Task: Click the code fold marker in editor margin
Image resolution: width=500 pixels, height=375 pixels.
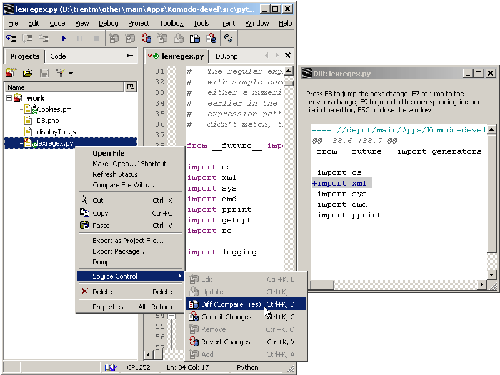Action: point(171,316)
